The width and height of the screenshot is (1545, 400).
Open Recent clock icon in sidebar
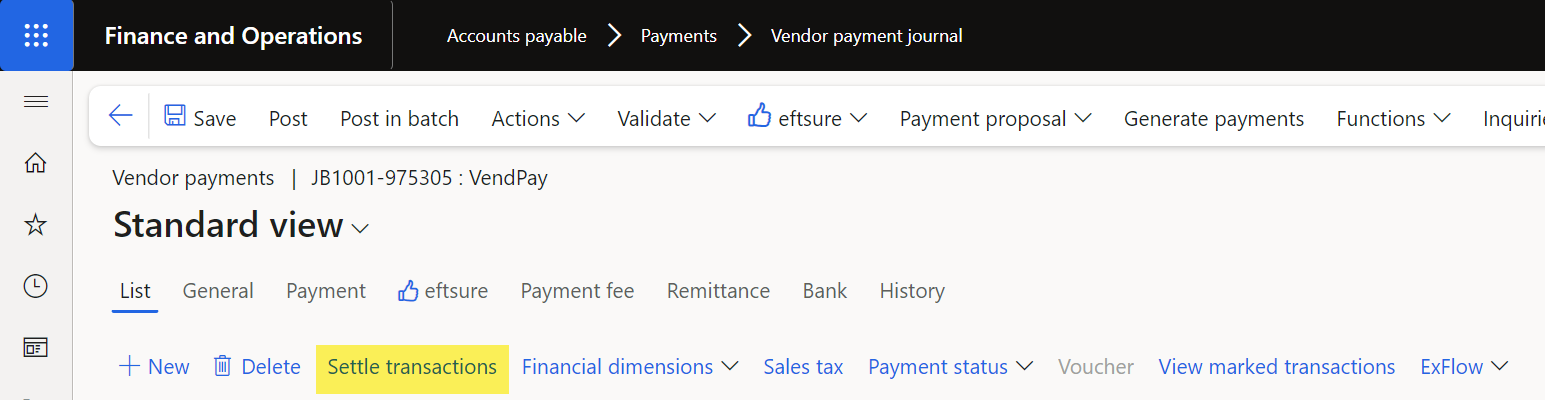(36, 287)
